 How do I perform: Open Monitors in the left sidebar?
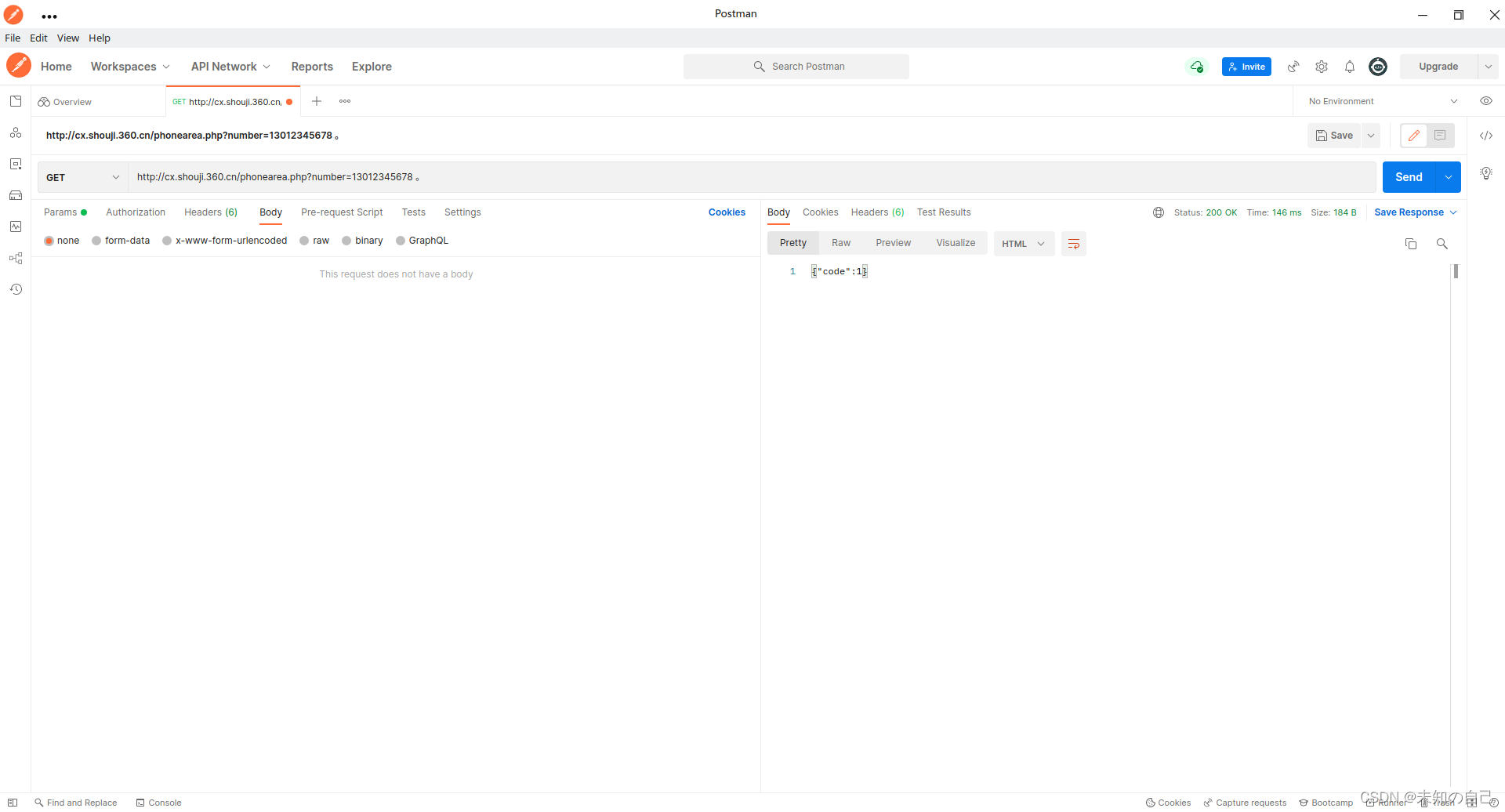[x=16, y=227]
